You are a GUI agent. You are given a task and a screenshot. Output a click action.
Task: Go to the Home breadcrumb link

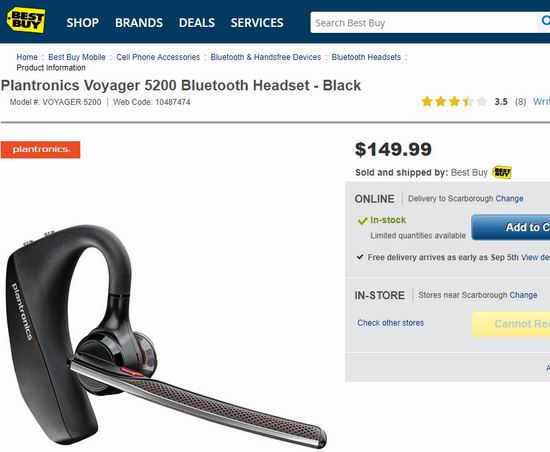[x=27, y=57]
